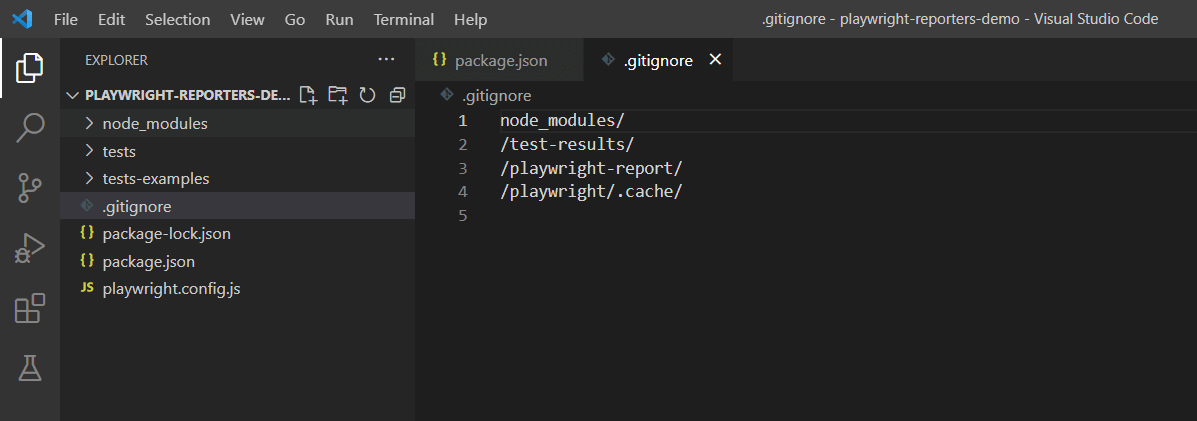Open Explorer's more actions ellipsis menu
The width and height of the screenshot is (1197, 421).
386,60
